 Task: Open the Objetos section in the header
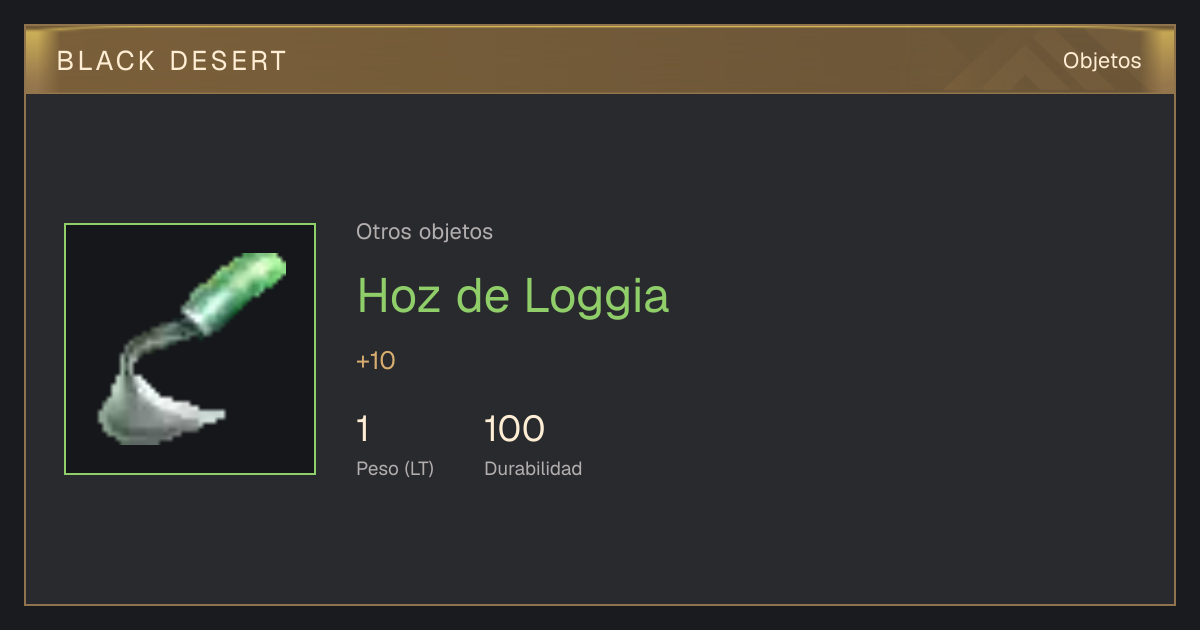coord(1102,60)
